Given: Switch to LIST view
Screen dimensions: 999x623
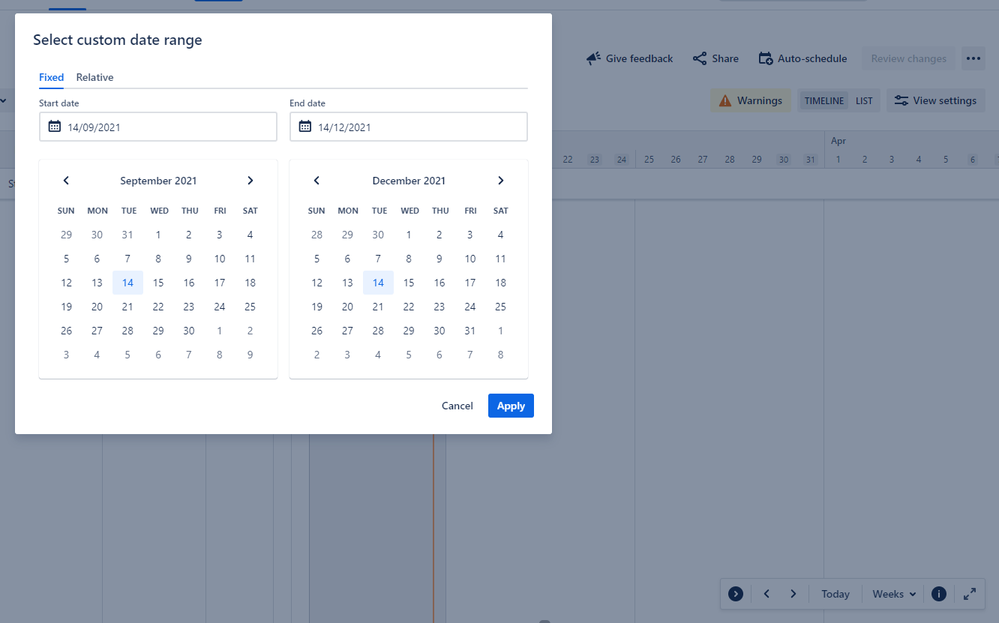Looking at the screenshot, I should pos(864,101).
